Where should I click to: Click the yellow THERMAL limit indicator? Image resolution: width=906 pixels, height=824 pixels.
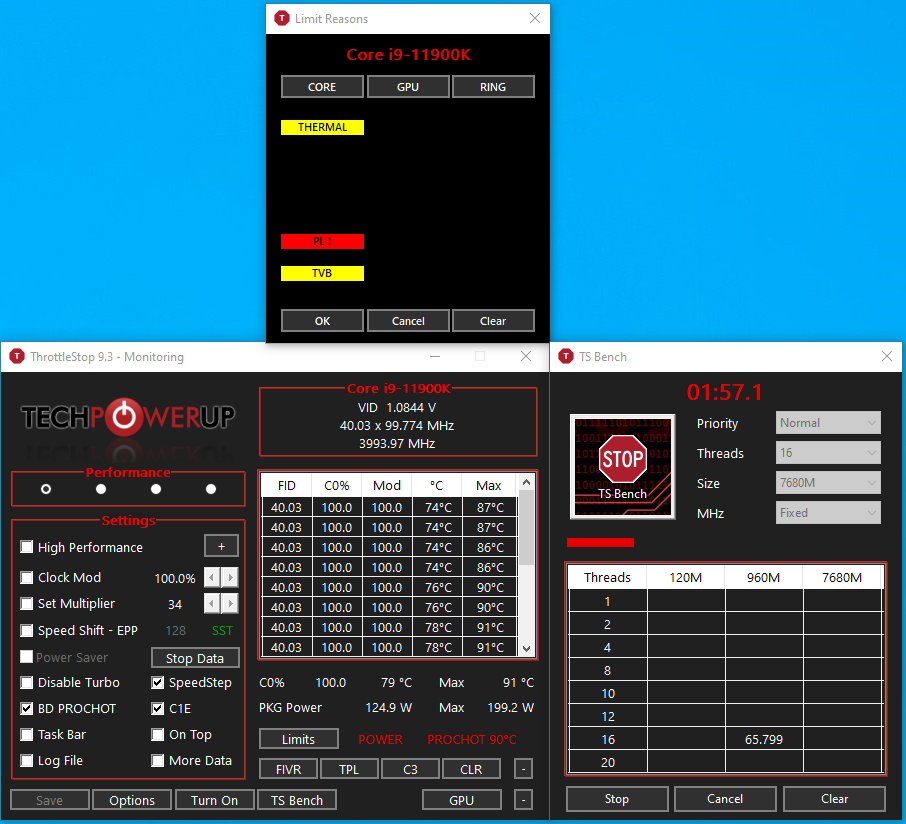322,127
